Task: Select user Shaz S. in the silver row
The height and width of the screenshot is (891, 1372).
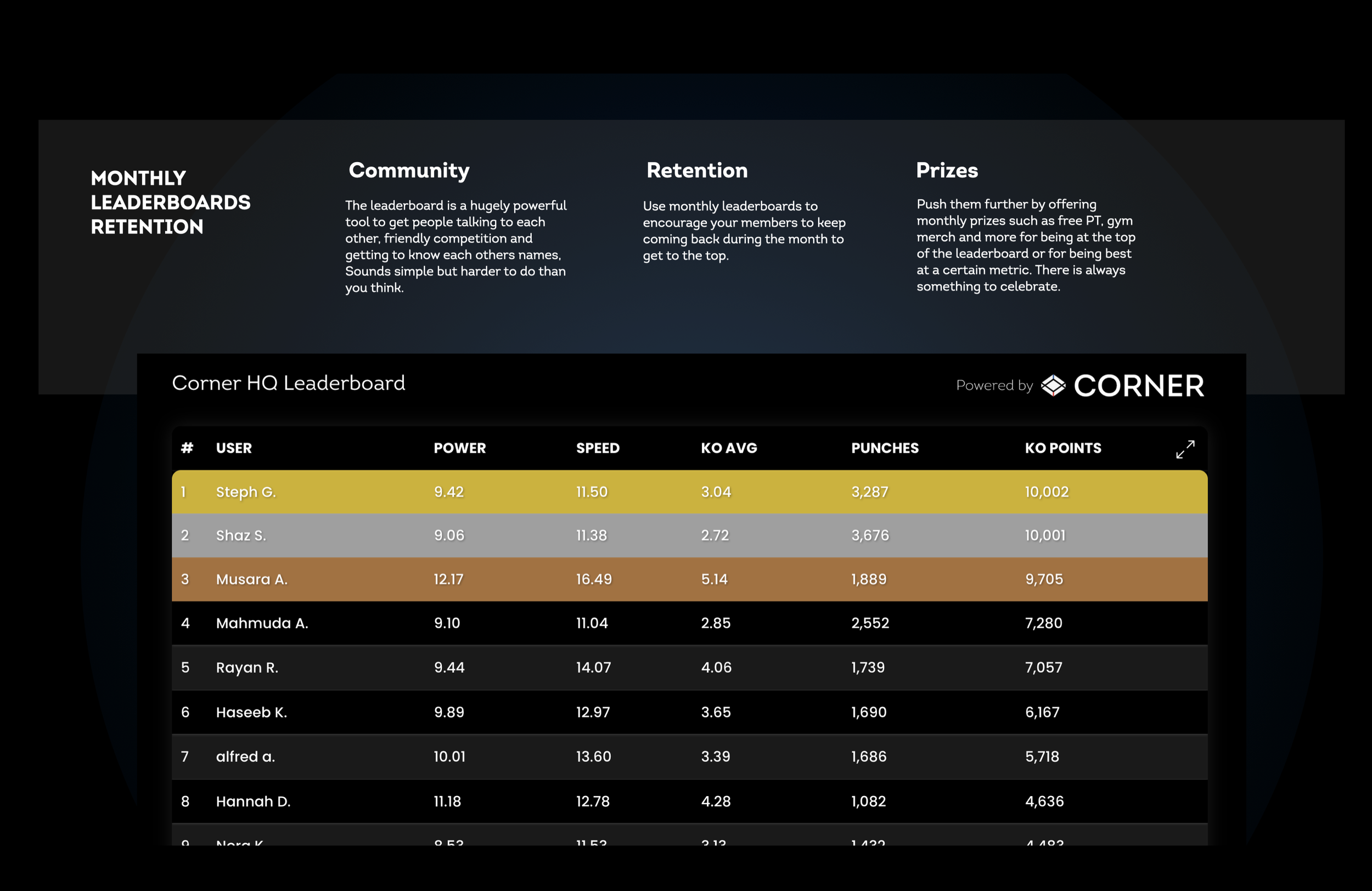Action: (241, 535)
